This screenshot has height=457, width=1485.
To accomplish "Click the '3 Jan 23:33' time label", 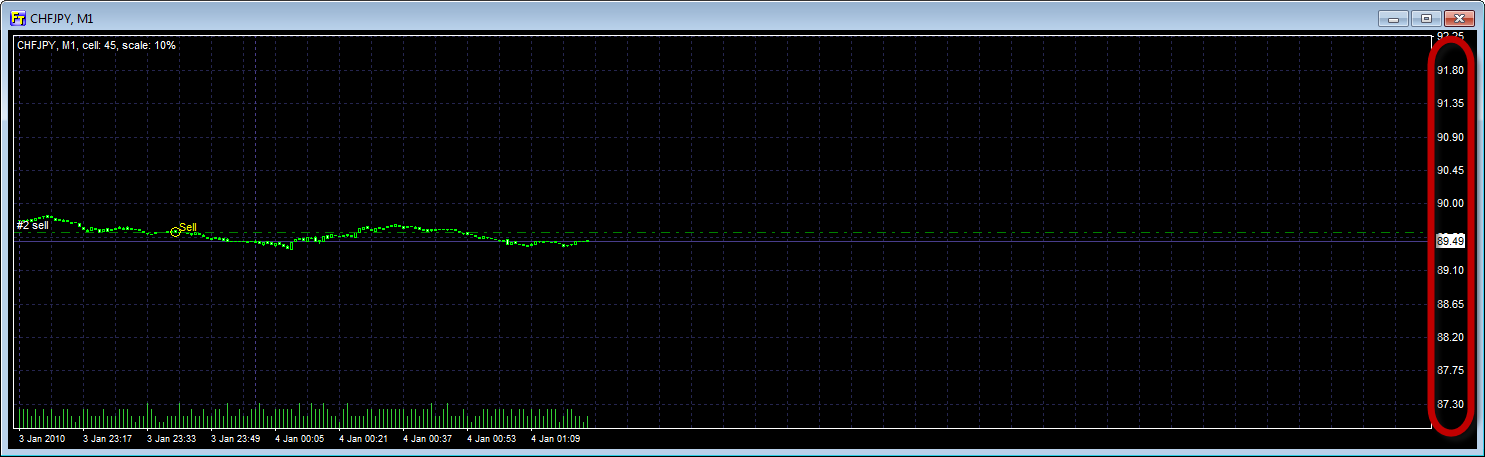I will (x=171, y=439).
